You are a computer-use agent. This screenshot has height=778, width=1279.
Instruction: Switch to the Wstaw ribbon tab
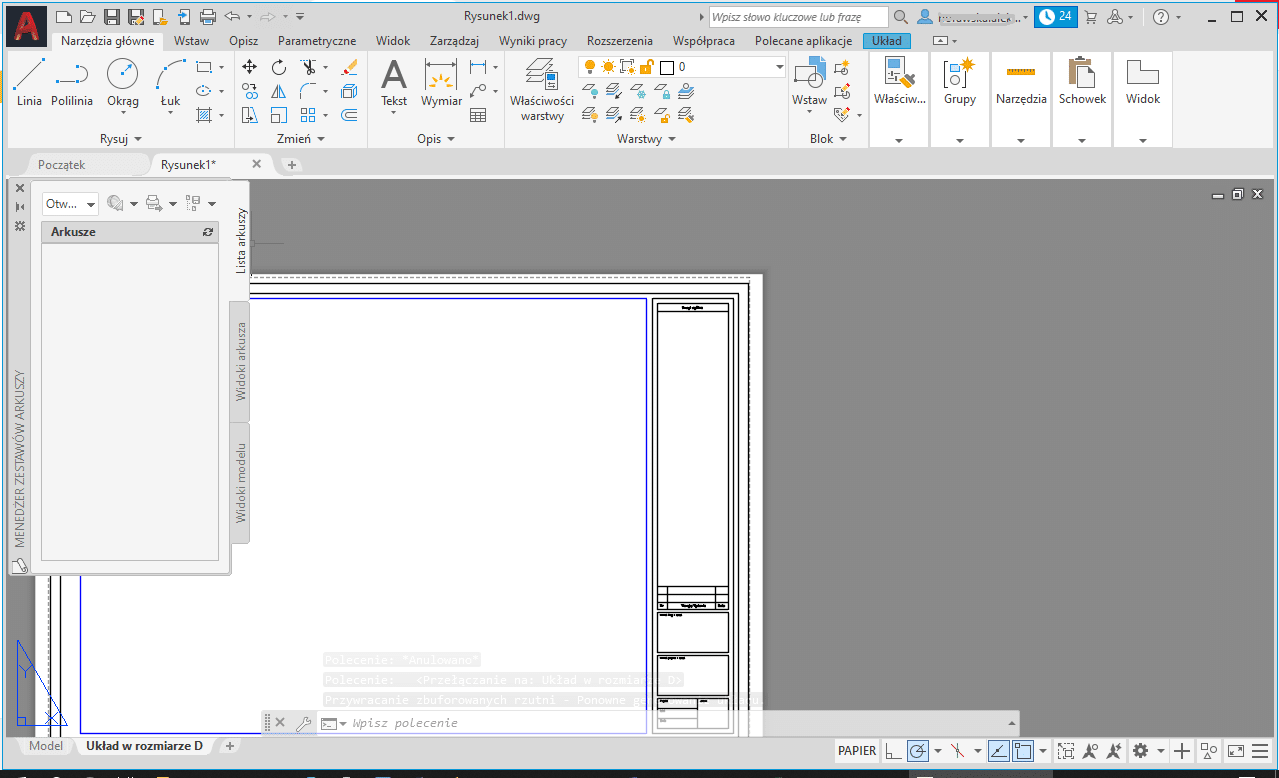[x=191, y=41]
